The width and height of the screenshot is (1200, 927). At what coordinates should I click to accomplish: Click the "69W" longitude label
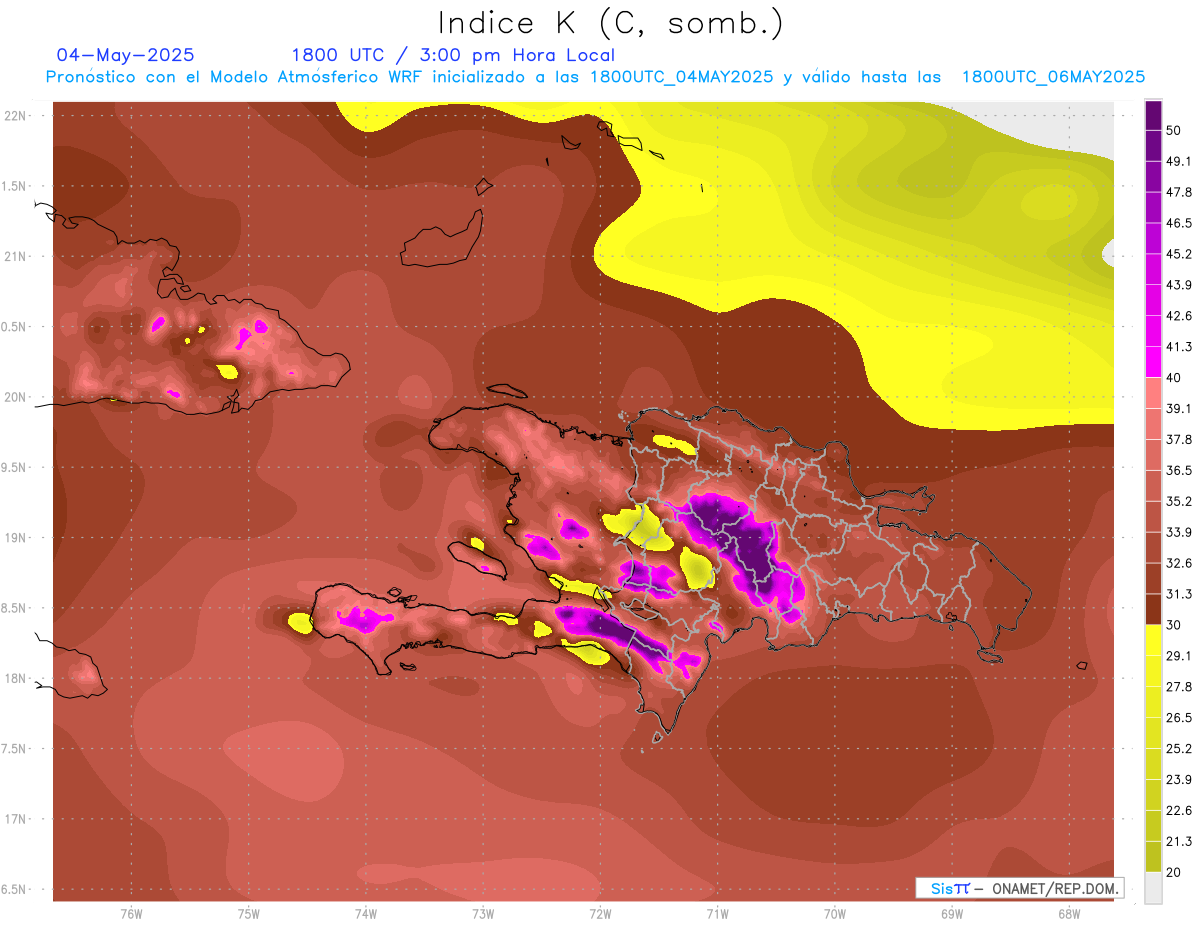(x=952, y=914)
